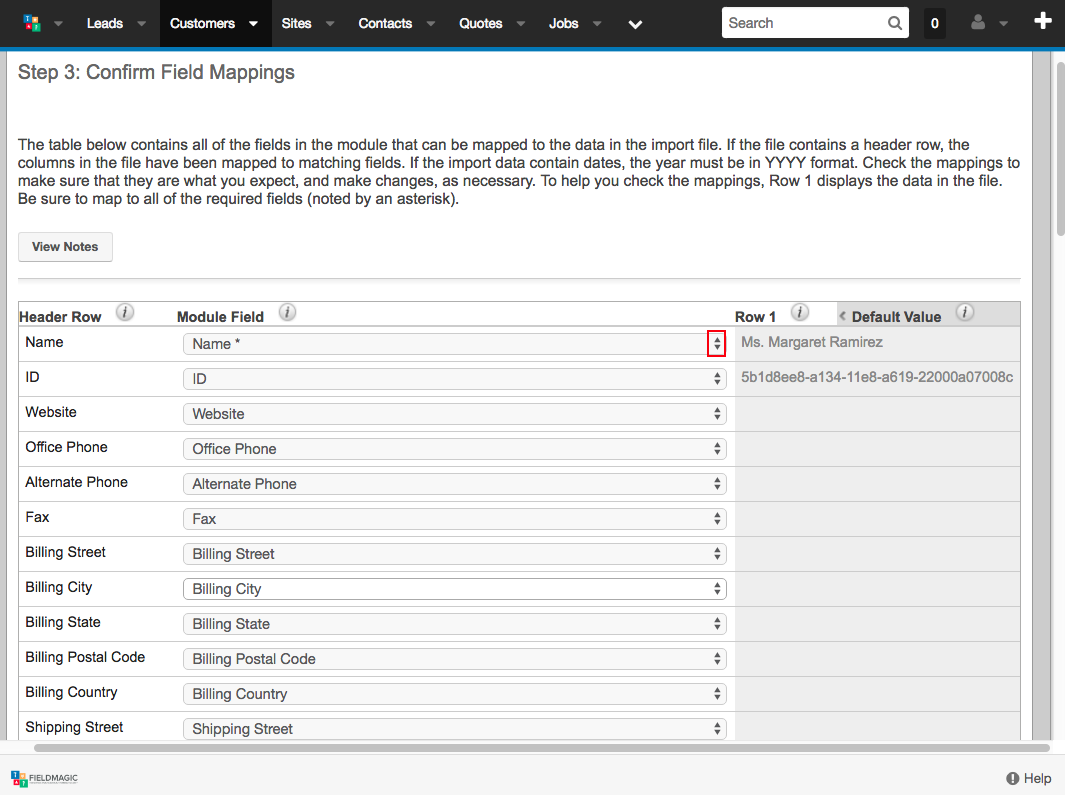This screenshot has width=1065, height=795.
Task: Open the Jobs module tab
Action: [563, 23]
